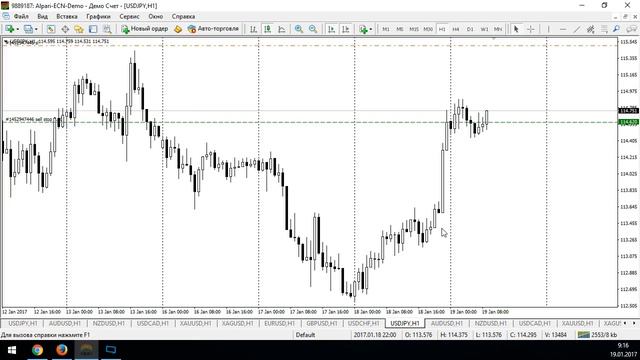
Task: Select the crosshair tool
Action: (530, 29)
